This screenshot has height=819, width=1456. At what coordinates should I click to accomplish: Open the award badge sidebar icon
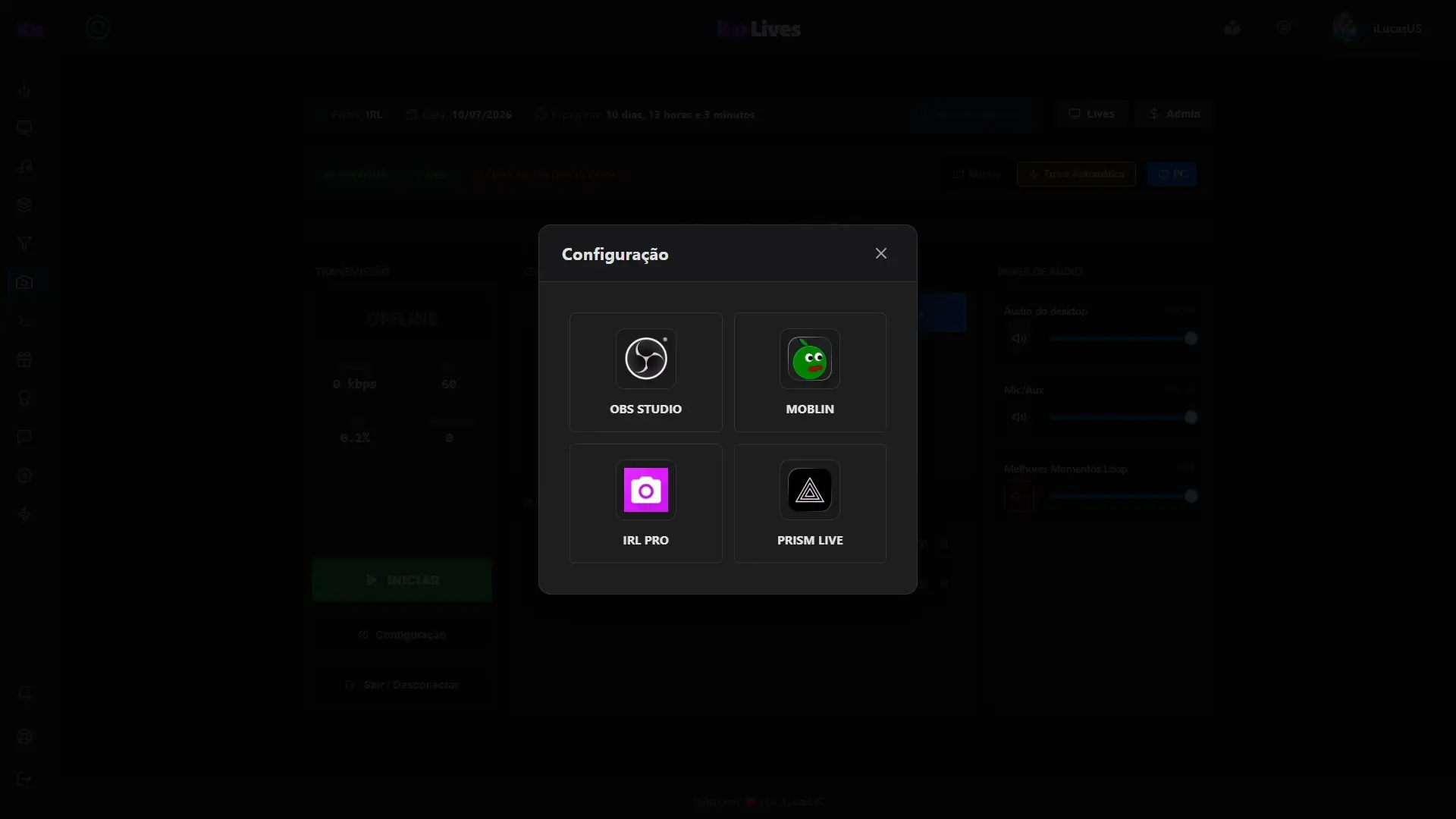(x=24, y=398)
